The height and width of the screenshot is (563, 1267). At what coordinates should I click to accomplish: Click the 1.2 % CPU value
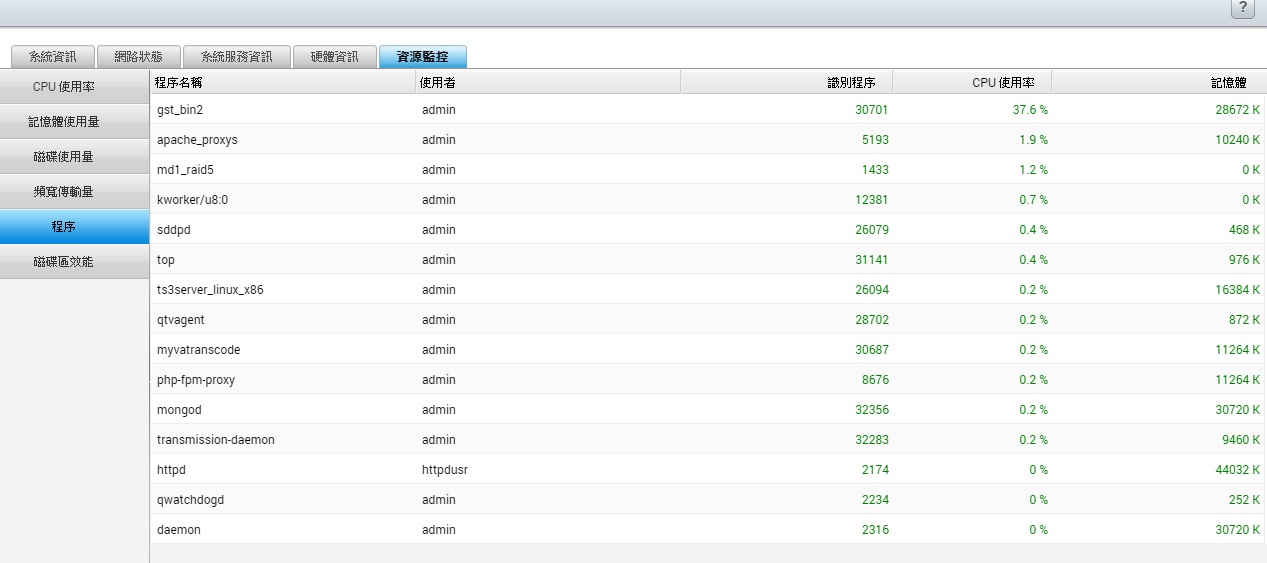pos(1034,170)
